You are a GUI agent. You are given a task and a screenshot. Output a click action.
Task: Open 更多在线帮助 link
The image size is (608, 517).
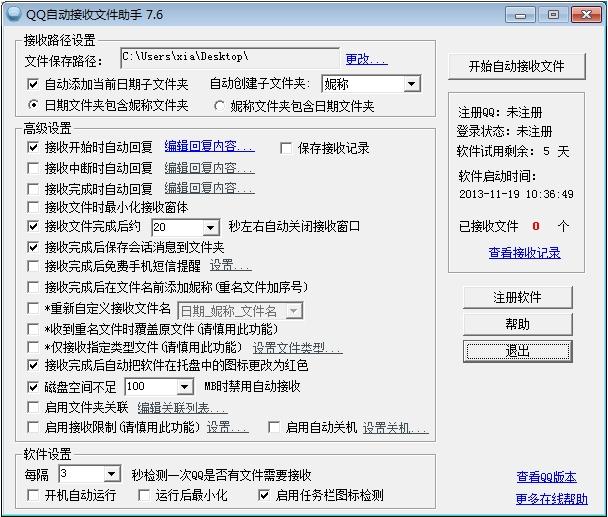[551, 499]
